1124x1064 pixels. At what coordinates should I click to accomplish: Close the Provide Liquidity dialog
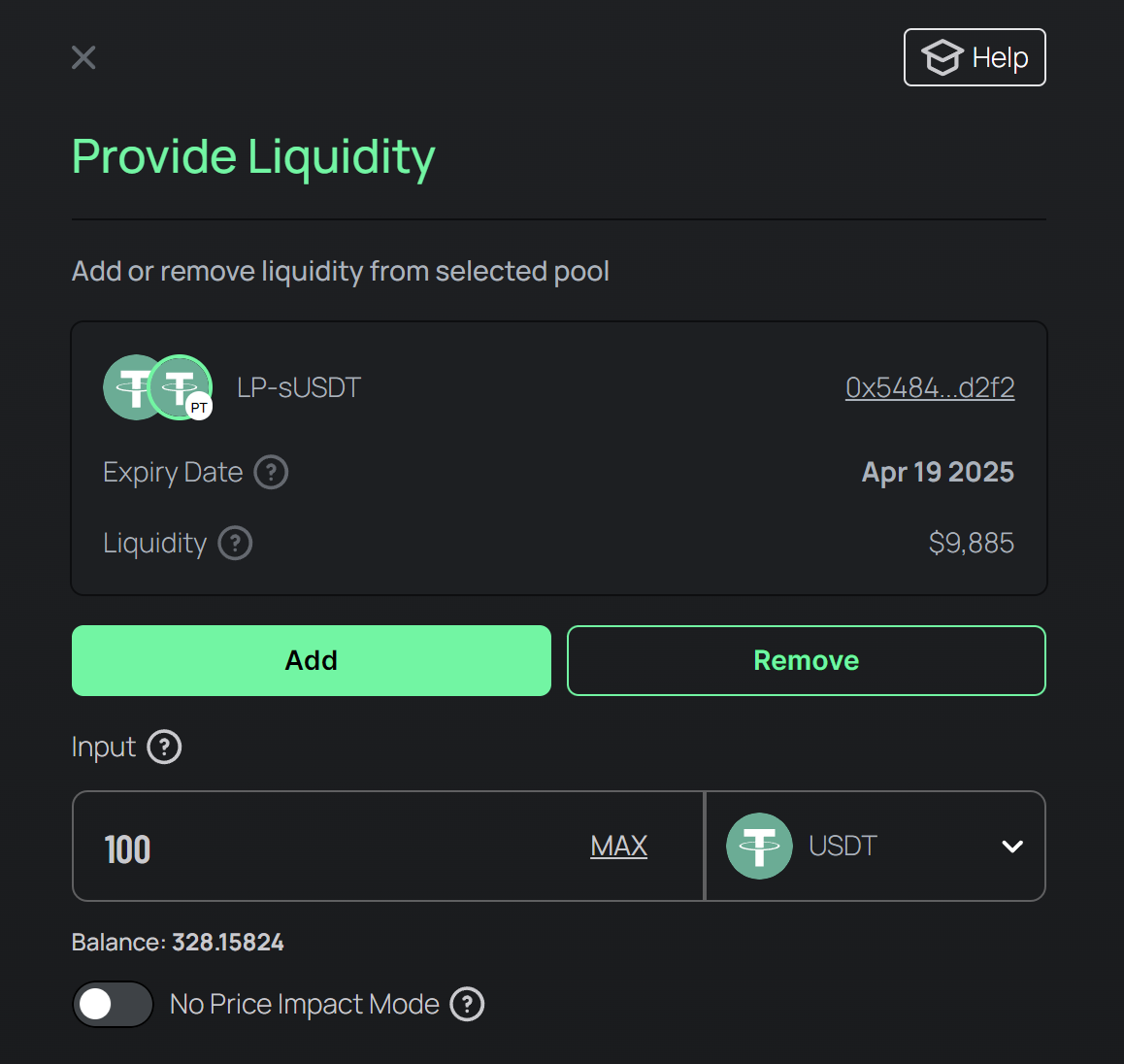click(x=83, y=58)
